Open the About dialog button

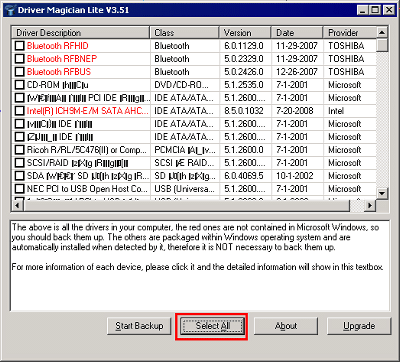point(286,326)
